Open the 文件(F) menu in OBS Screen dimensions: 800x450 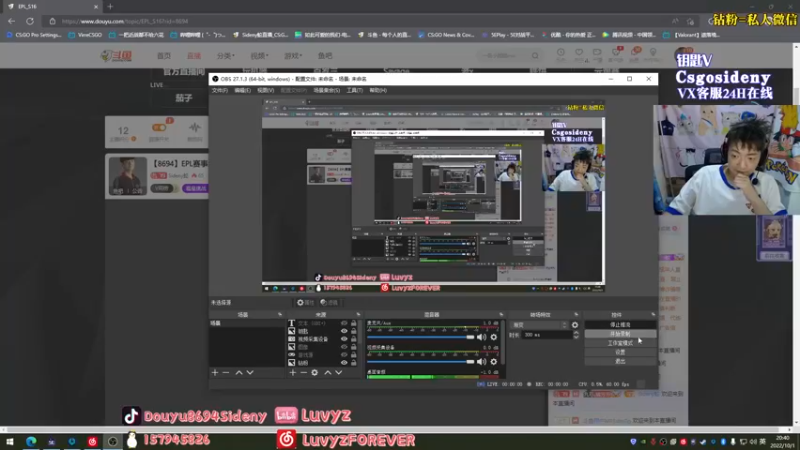tap(219, 90)
